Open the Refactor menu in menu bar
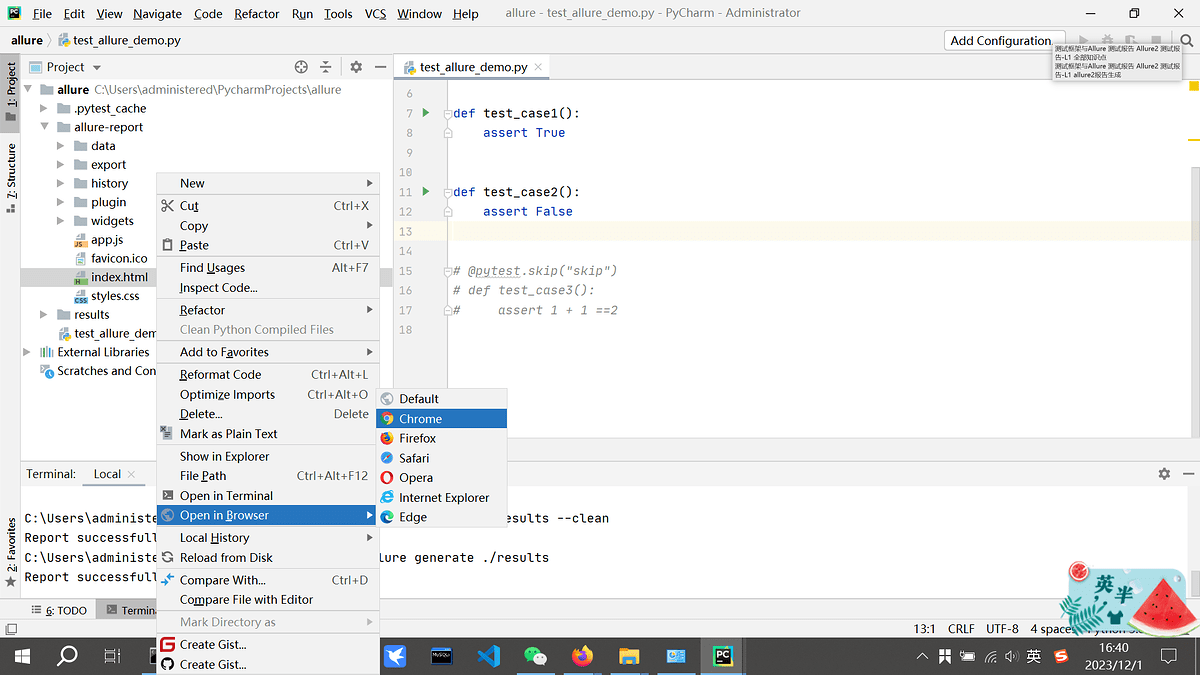This screenshot has width=1200, height=675. [x=257, y=14]
